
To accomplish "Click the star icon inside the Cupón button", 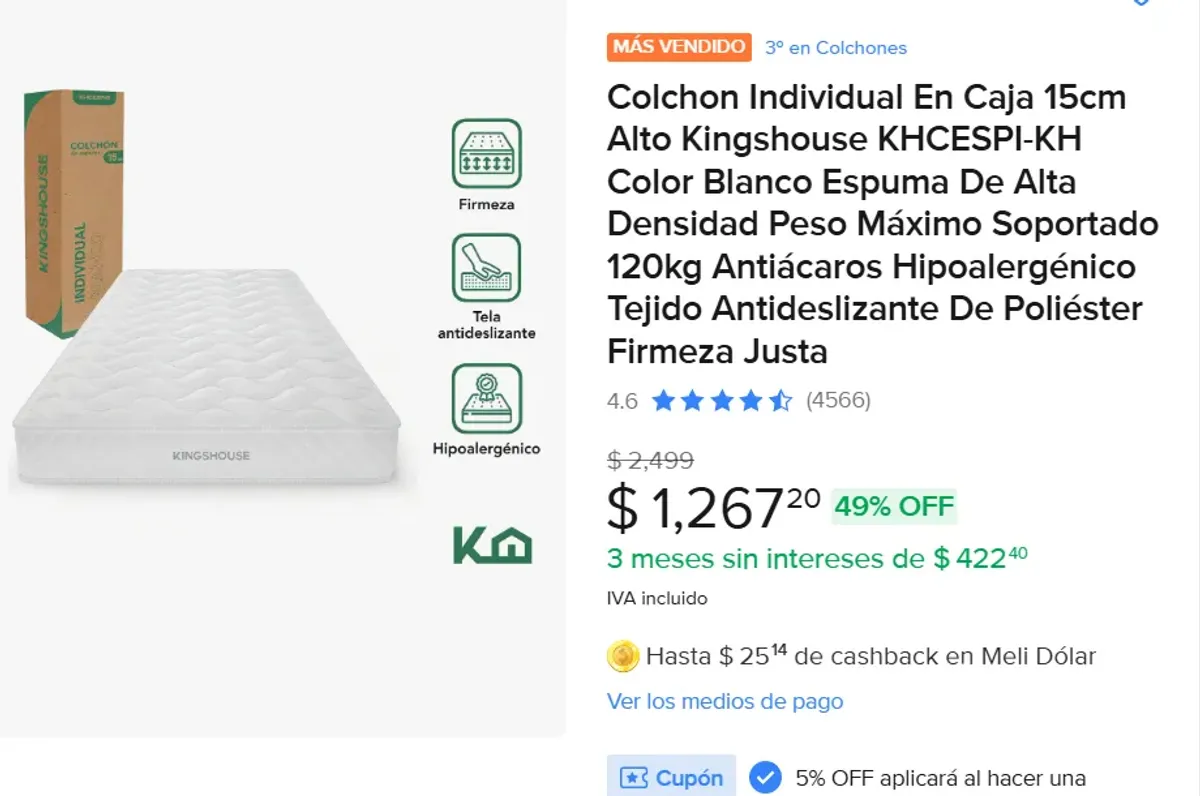I will (633, 777).
